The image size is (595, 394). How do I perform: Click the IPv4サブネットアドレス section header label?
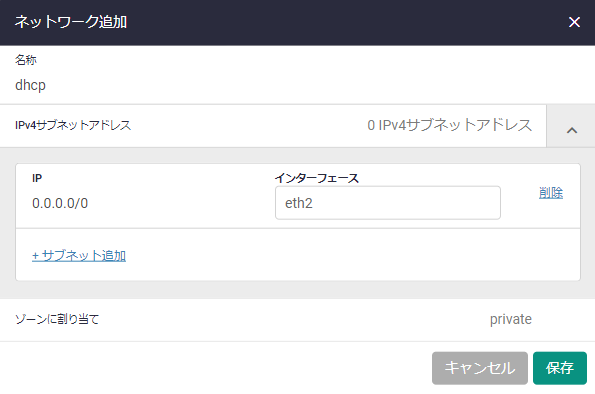point(73,125)
